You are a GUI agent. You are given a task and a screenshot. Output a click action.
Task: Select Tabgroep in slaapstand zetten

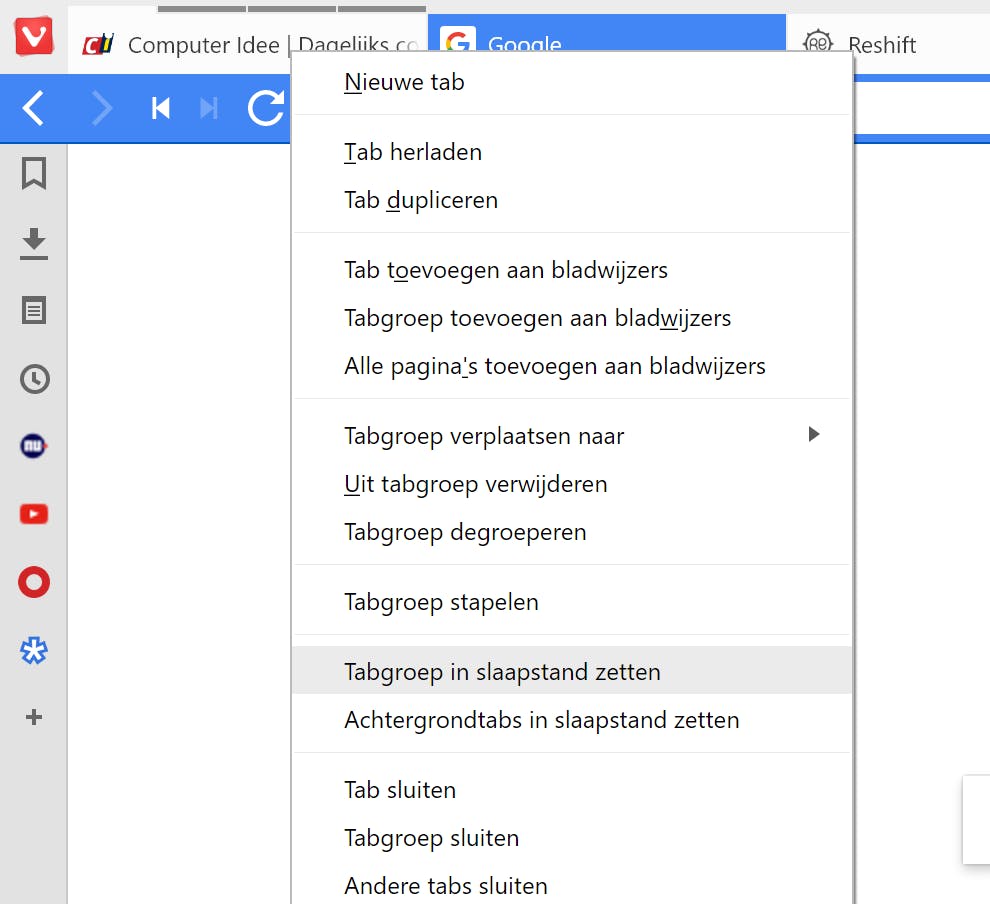click(501, 671)
